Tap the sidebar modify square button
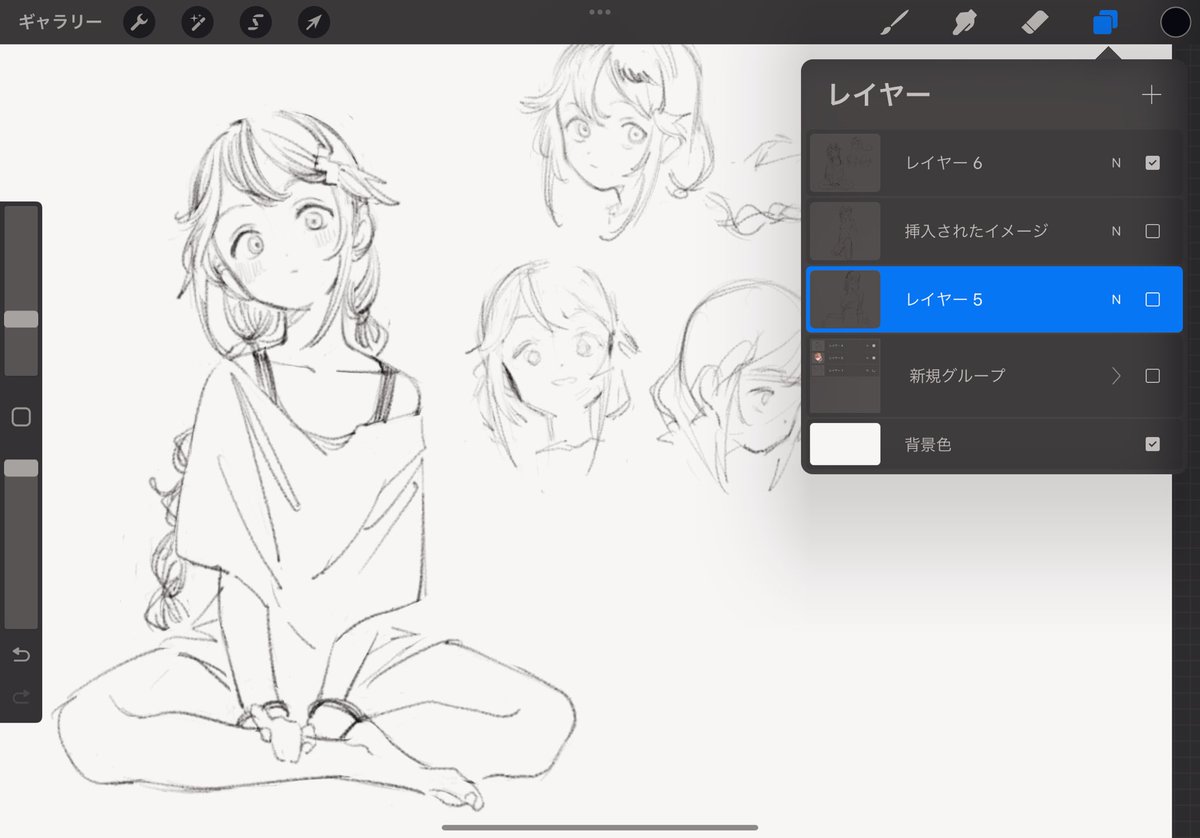This screenshot has height=838, width=1200. (x=21, y=417)
